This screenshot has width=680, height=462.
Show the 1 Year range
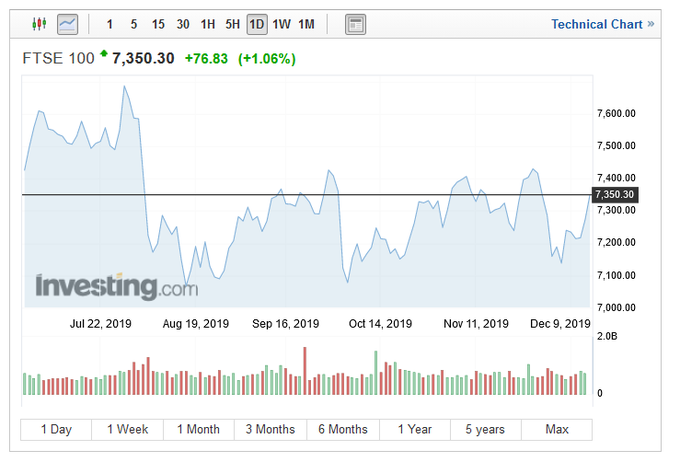[x=415, y=429]
